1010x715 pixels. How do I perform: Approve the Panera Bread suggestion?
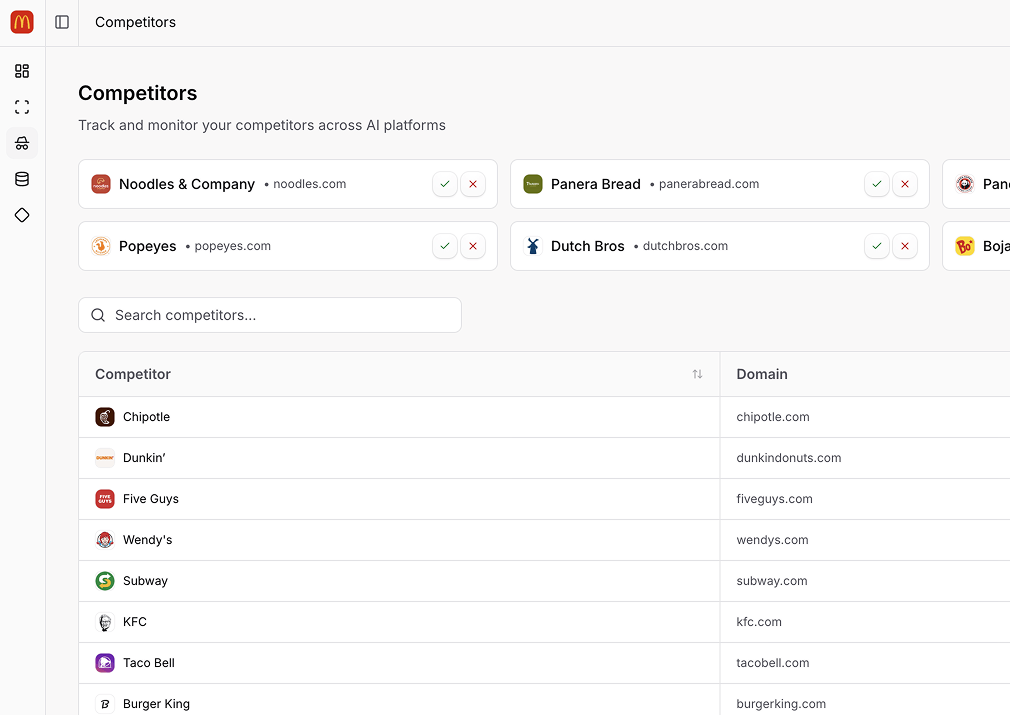click(877, 184)
